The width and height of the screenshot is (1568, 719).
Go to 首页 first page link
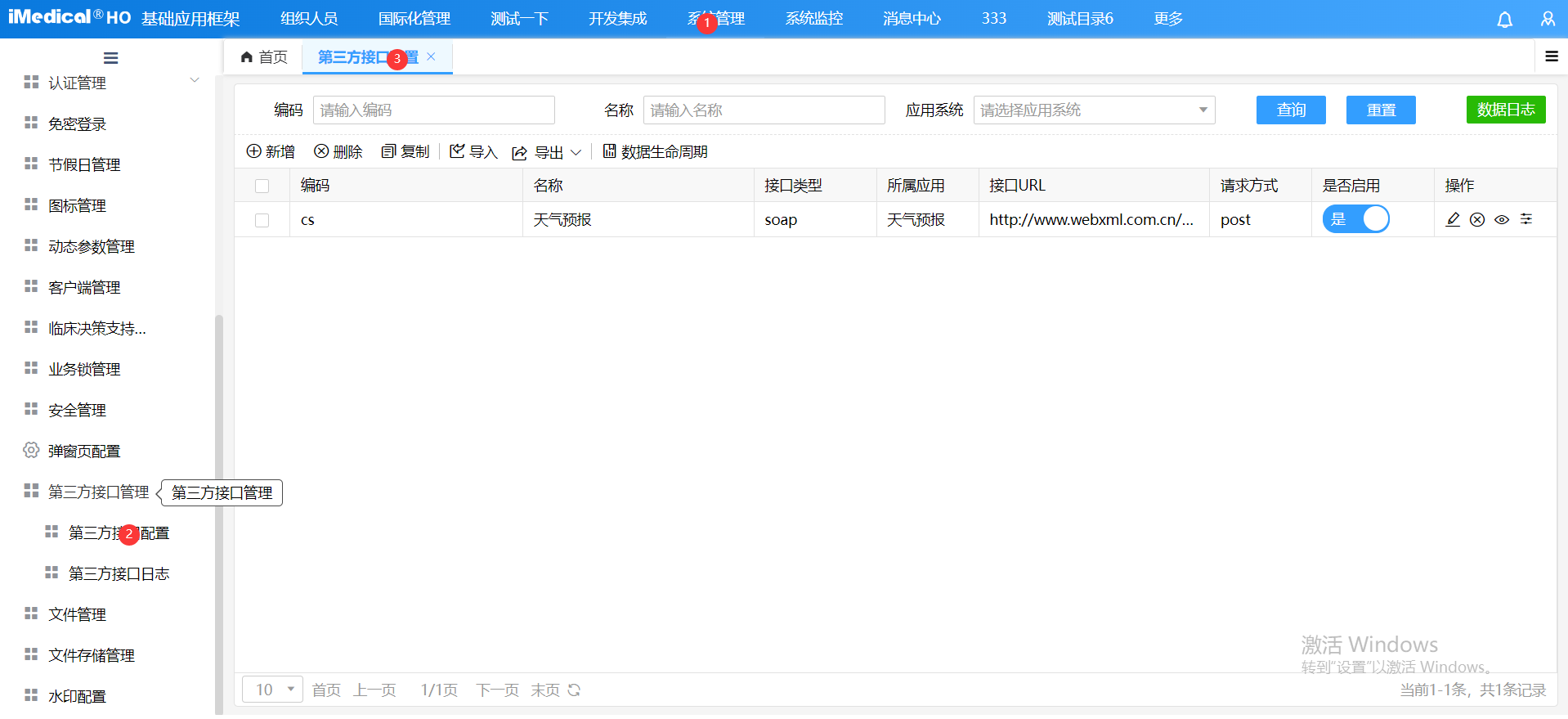(326, 690)
